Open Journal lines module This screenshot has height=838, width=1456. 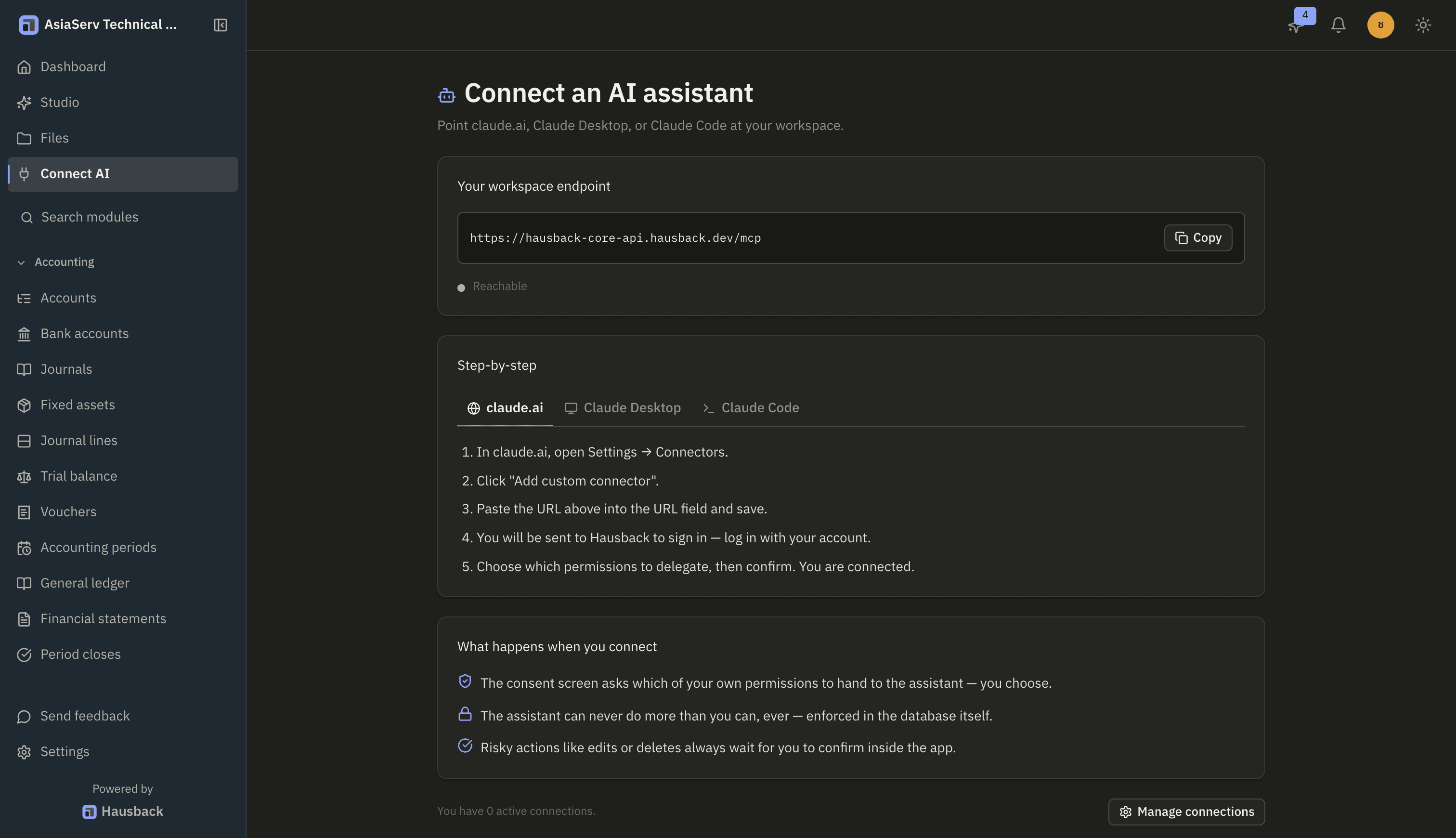point(122,441)
